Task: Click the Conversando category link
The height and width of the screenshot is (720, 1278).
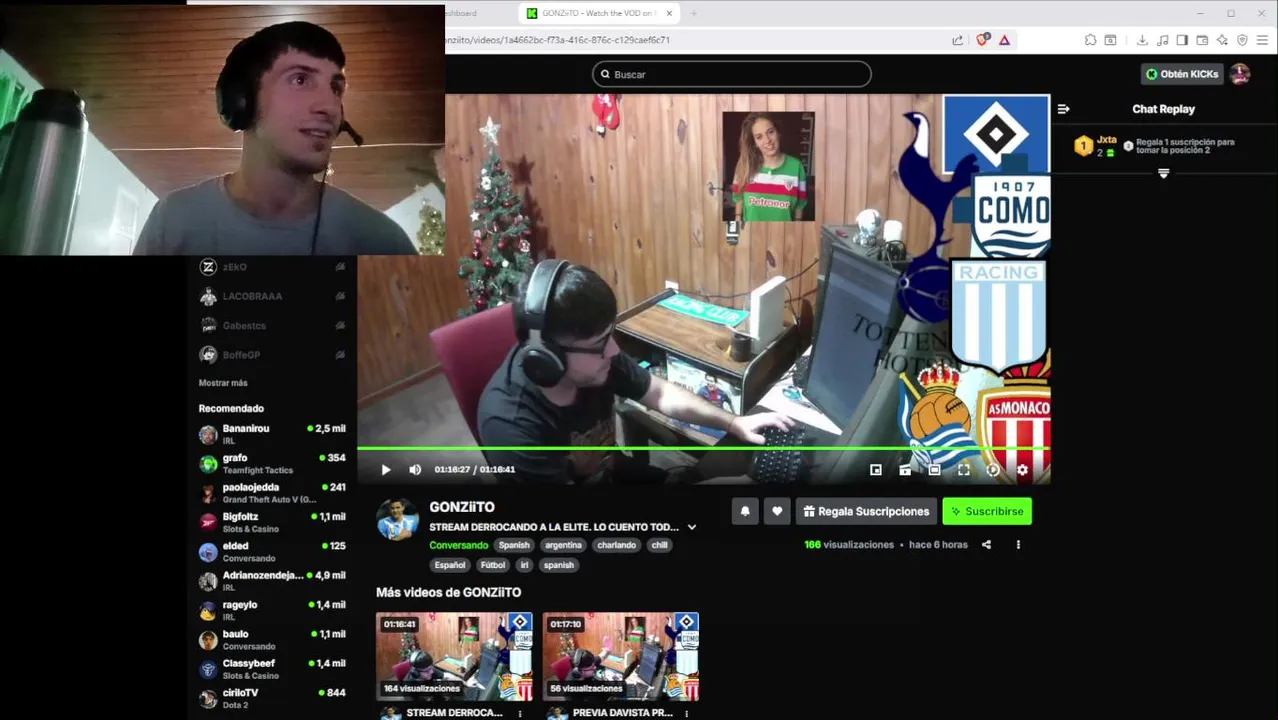Action: (x=459, y=545)
